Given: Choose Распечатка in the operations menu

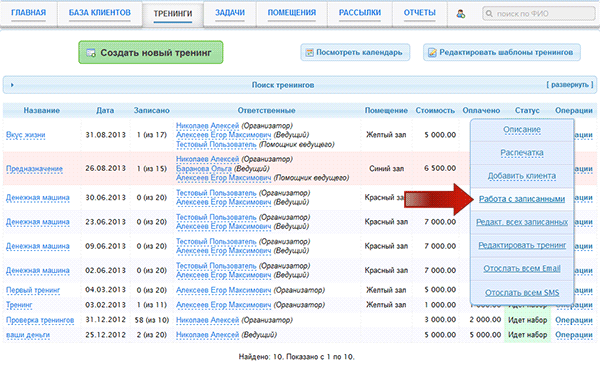Looking at the screenshot, I should pyautogui.click(x=522, y=153).
